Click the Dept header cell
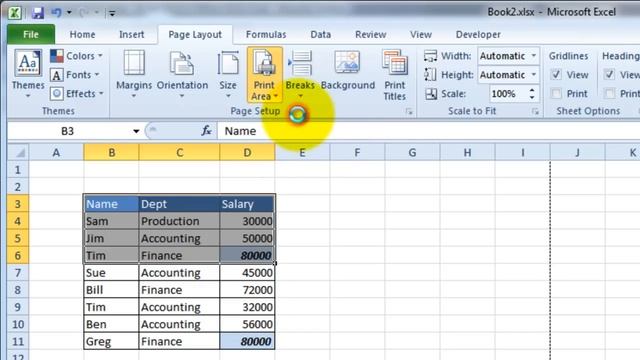This screenshot has width=640, height=360. 179,204
